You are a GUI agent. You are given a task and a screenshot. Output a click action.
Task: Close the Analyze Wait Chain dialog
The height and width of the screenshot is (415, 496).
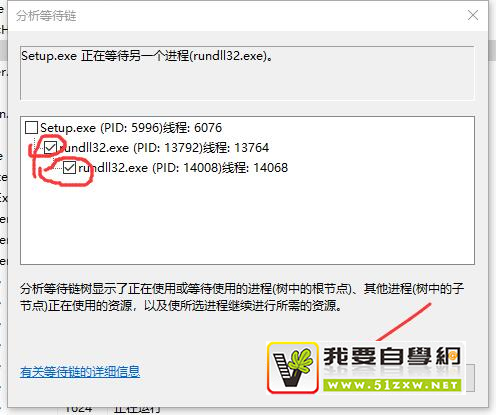point(473,15)
